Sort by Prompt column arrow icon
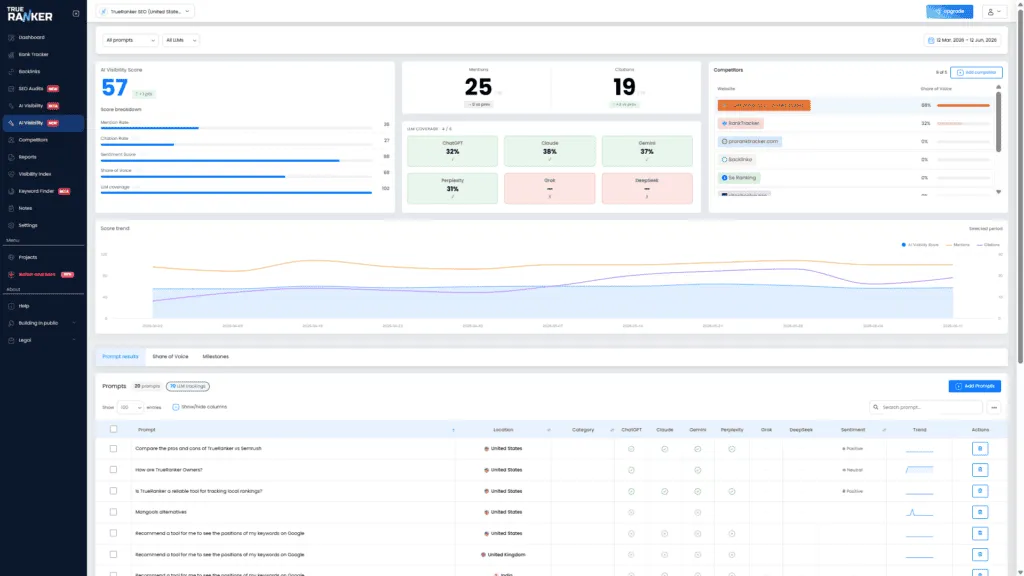 [453, 430]
